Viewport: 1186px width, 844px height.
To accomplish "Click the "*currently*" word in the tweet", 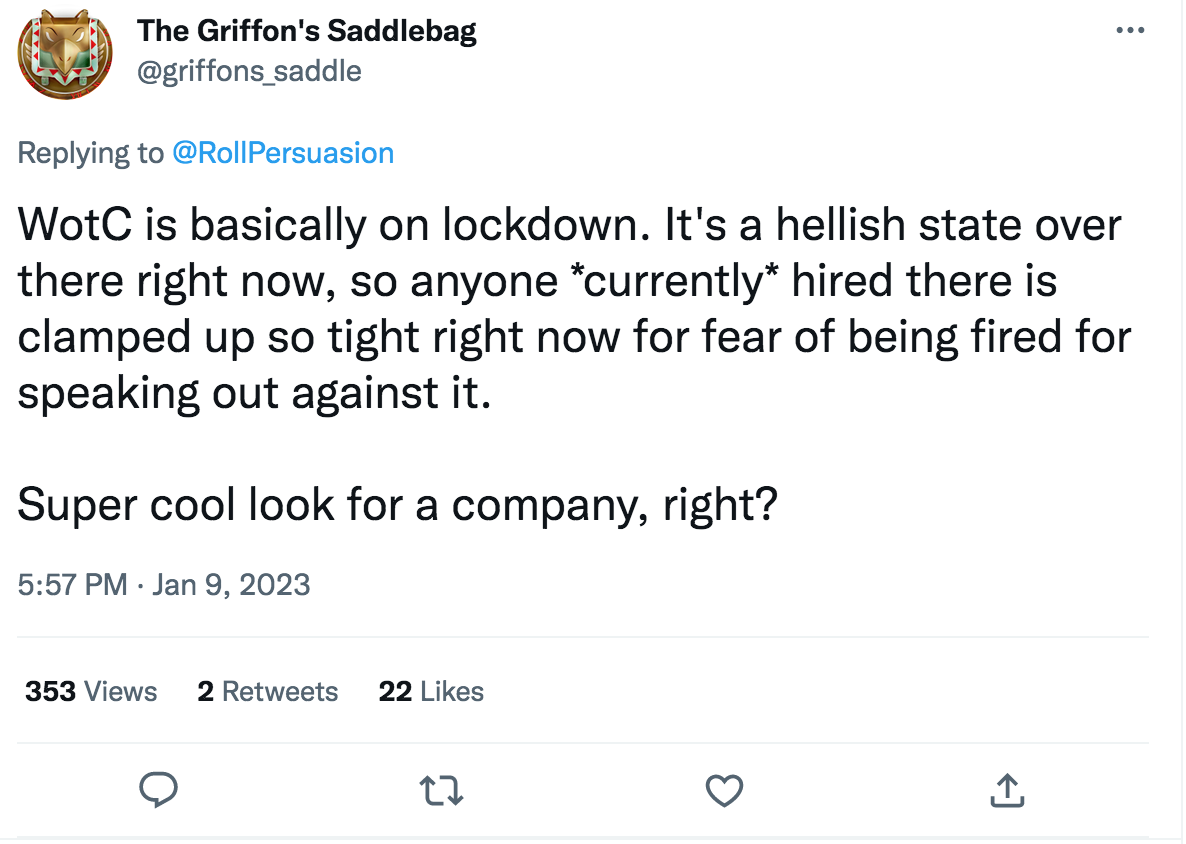I will click(x=672, y=281).
